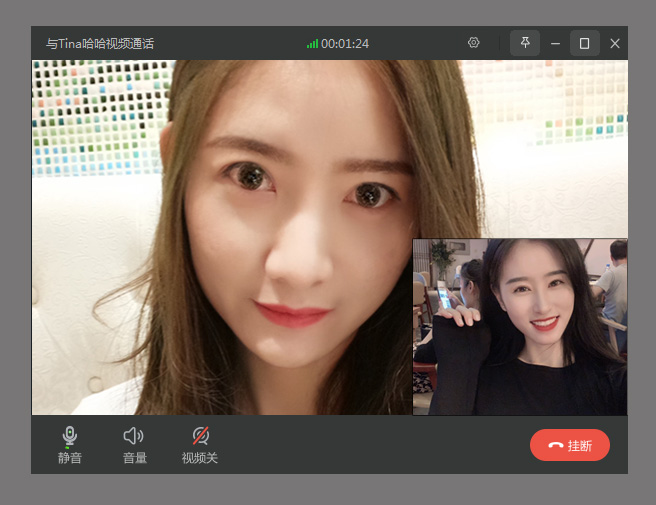
Task: Select the small picture-in-picture video thumbnail
Action: coord(520,326)
